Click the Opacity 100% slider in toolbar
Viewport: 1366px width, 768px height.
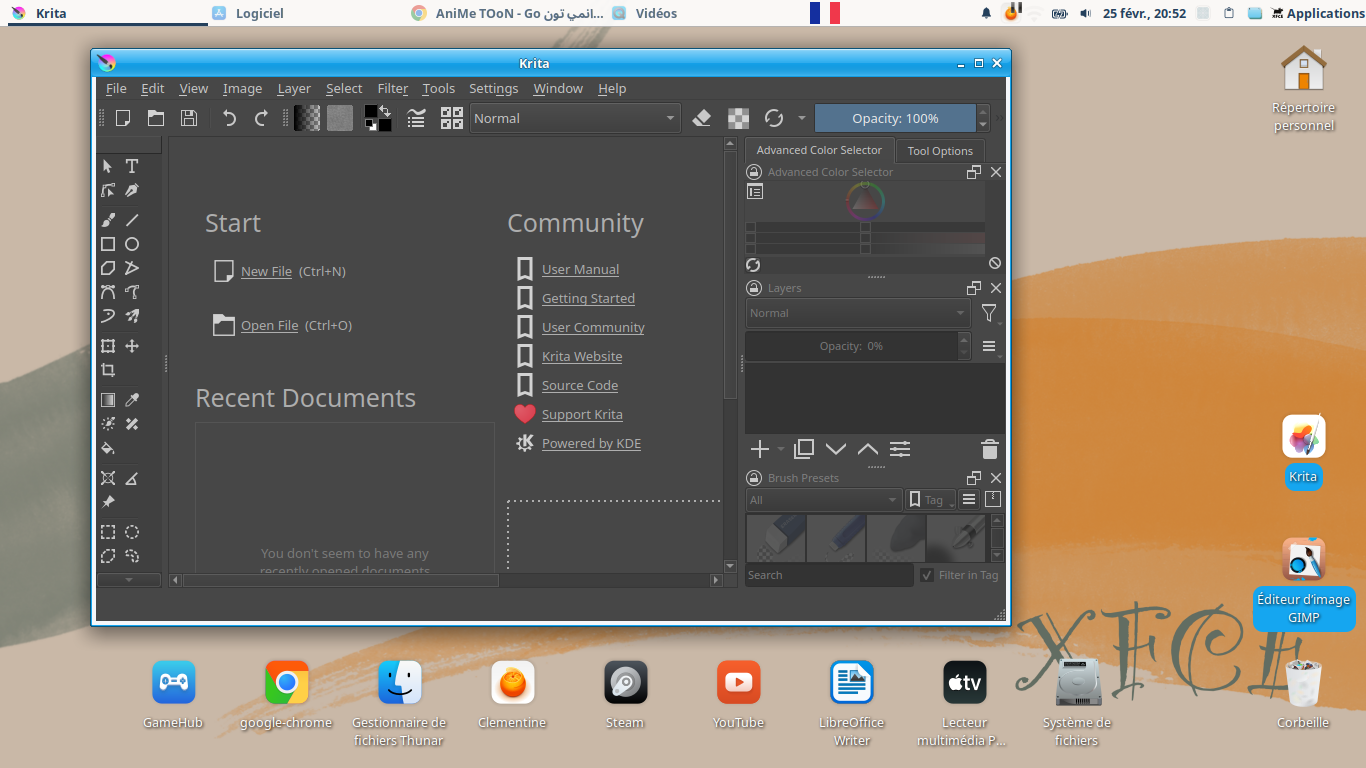[x=895, y=118]
